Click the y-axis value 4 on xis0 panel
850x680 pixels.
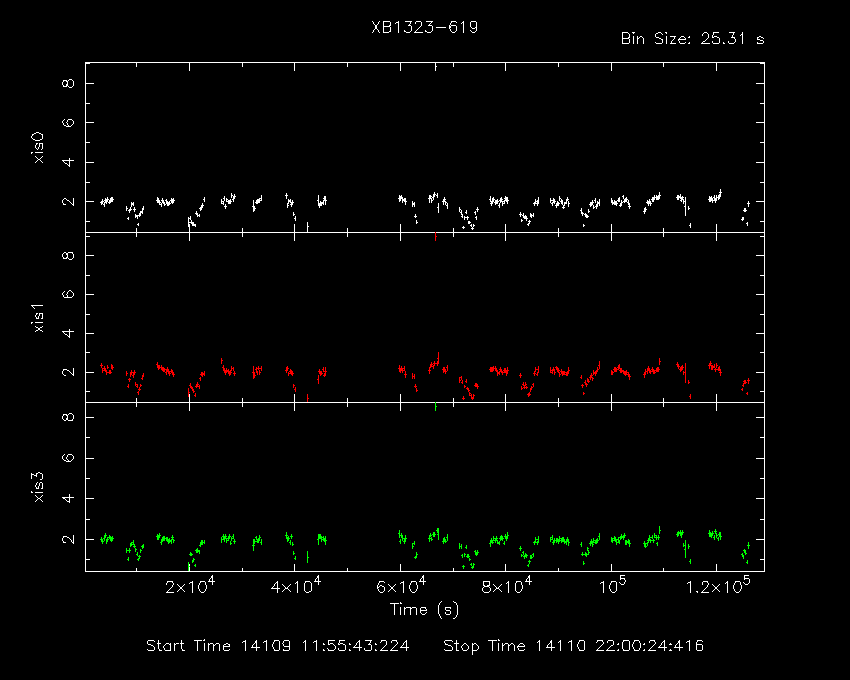pyautogui.click(x=68, y=162)
